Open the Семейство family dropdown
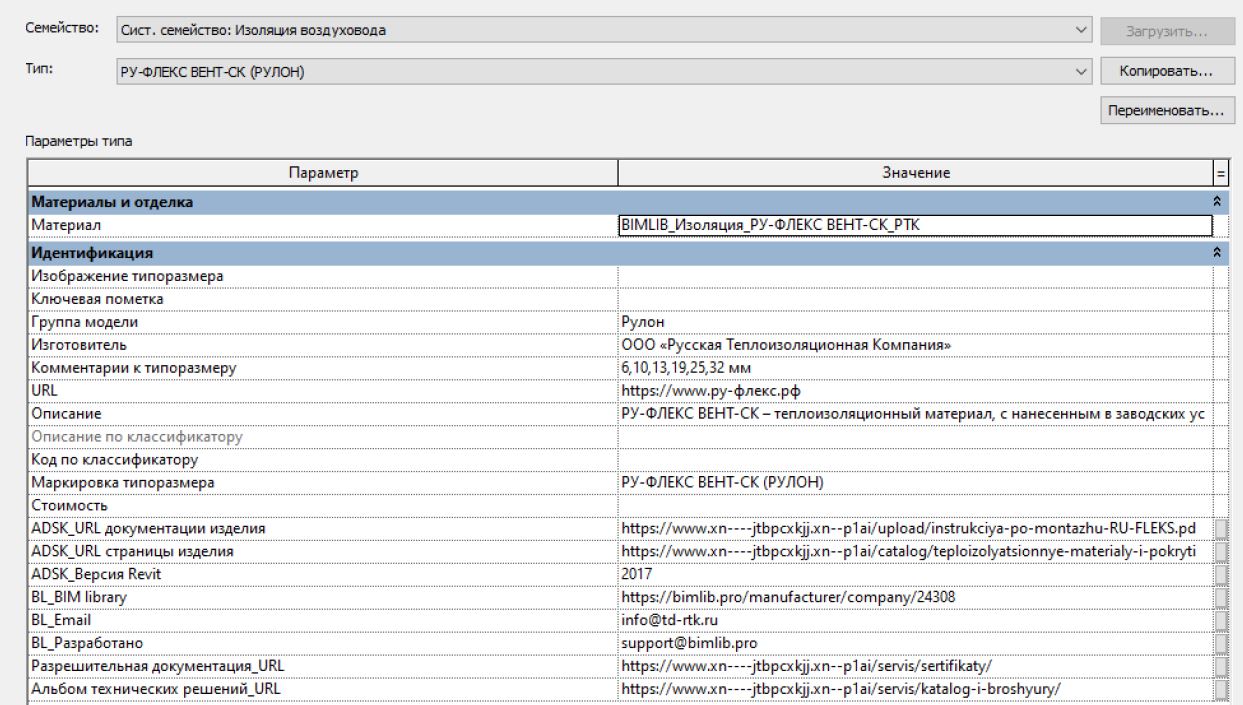1243x705 pixels. point(604,30)
